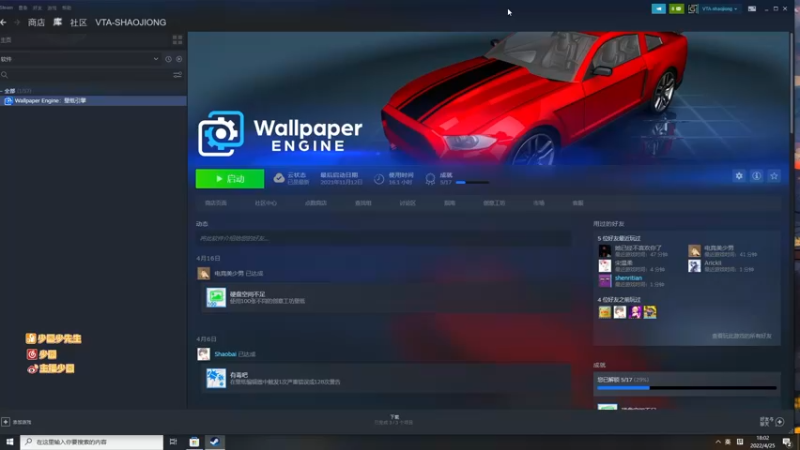800x450 pixels.
Task: Launch Wallpaper Engine with green 启动 button
Action: coord(230,179)
